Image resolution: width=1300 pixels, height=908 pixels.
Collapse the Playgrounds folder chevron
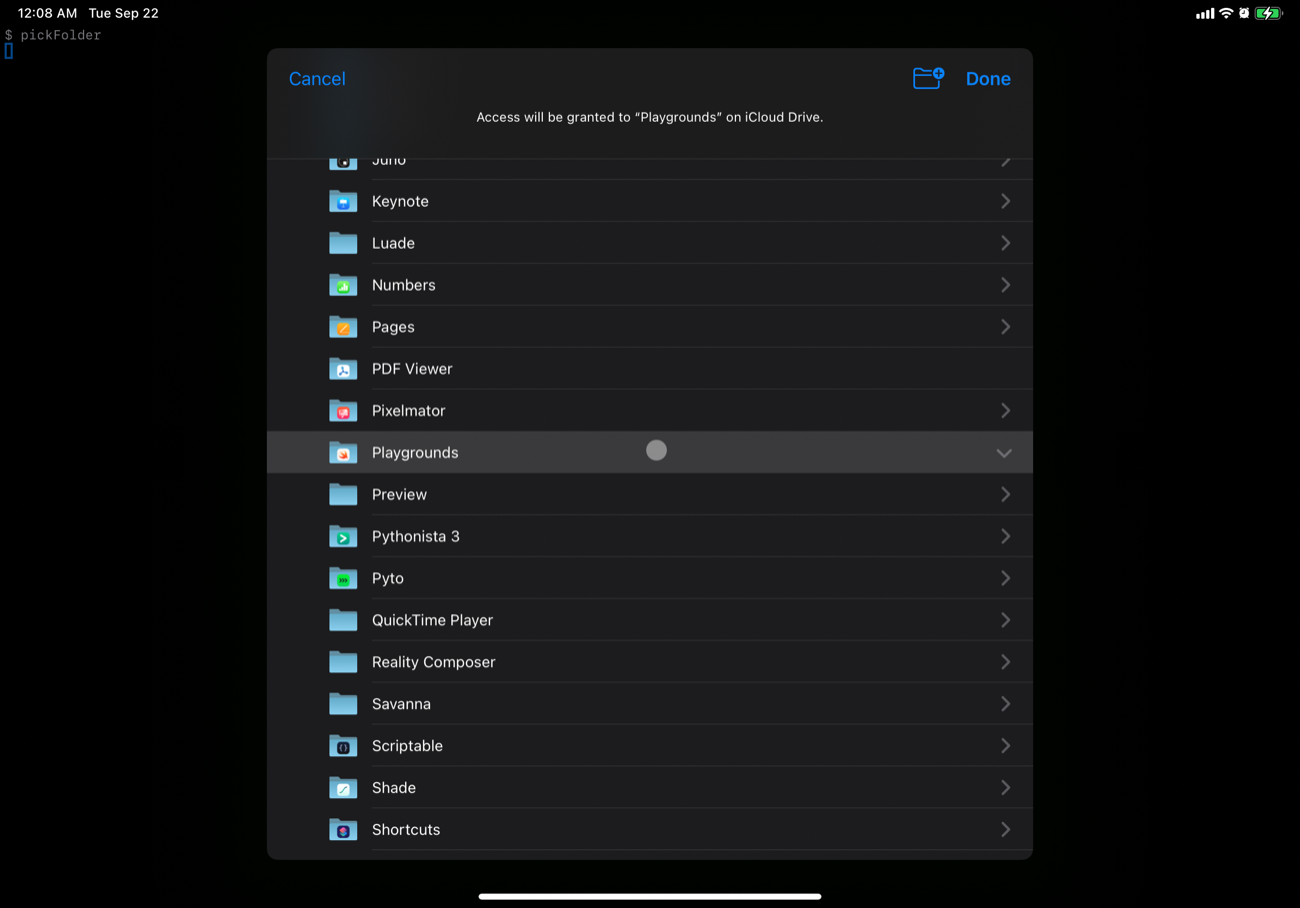pos(1004,453)
